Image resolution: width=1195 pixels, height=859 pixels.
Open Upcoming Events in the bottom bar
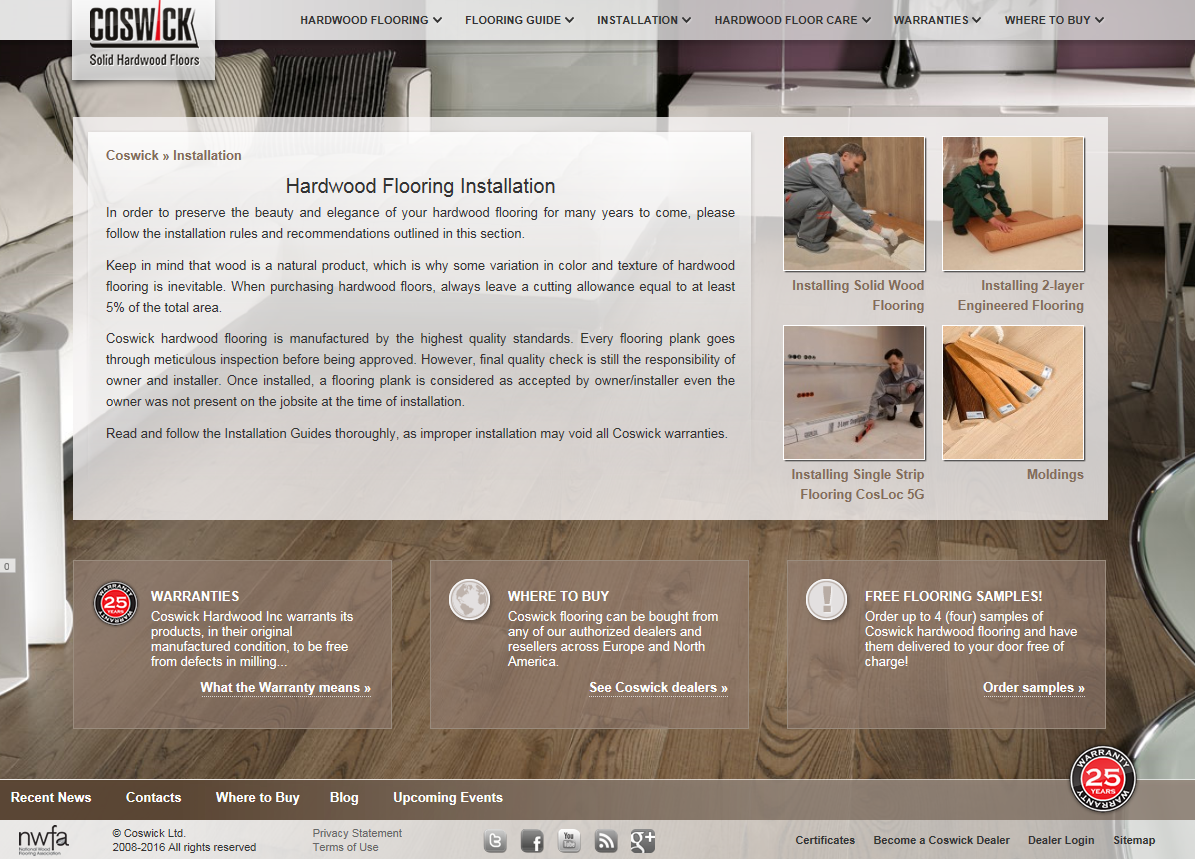point(448,797)
